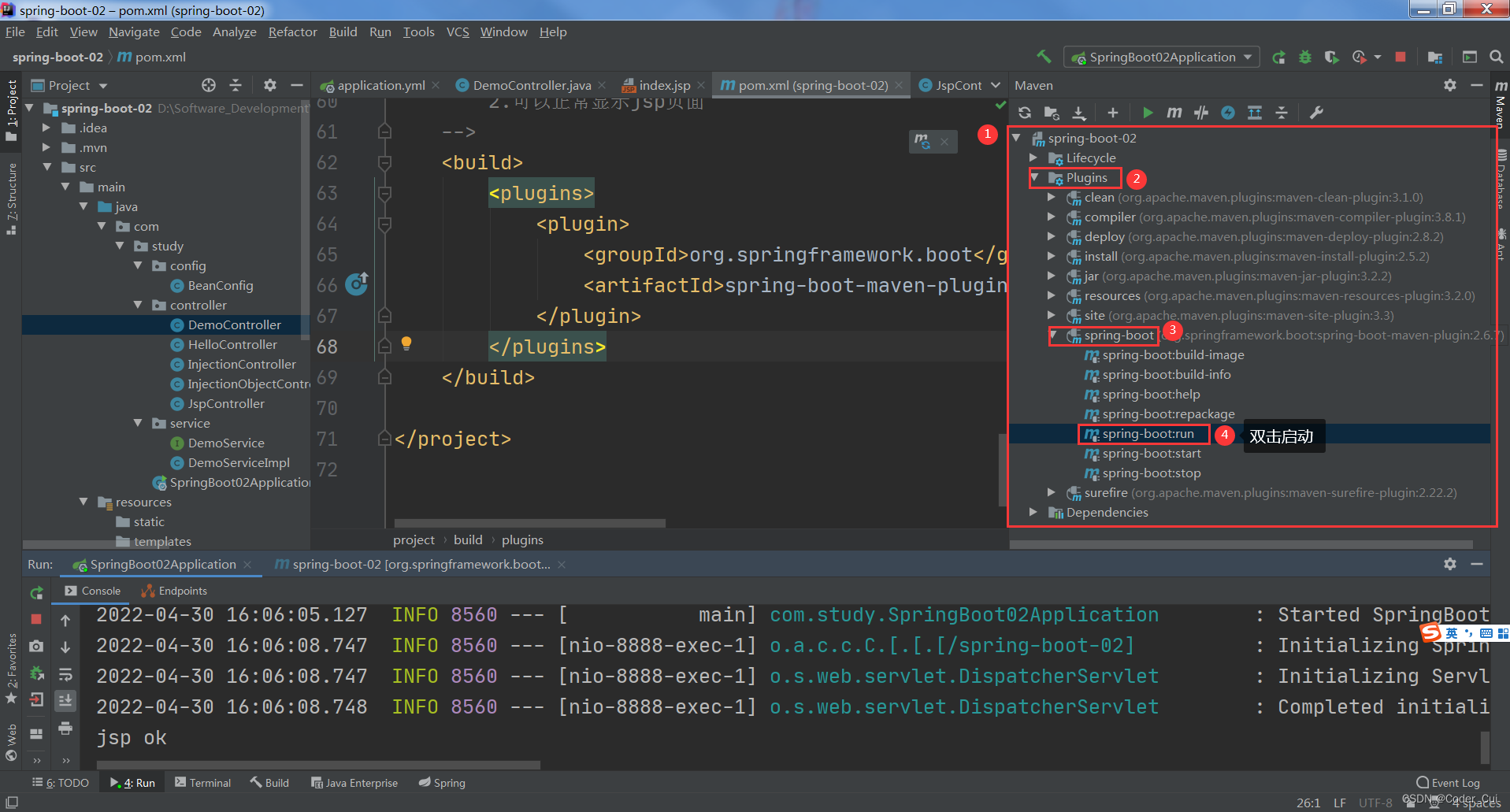Image resolution: width=1510 pixels, height=812 pixels.
Task: Rerun SpringBoot02Application from main toolbar
Action: click(1278, 57)
